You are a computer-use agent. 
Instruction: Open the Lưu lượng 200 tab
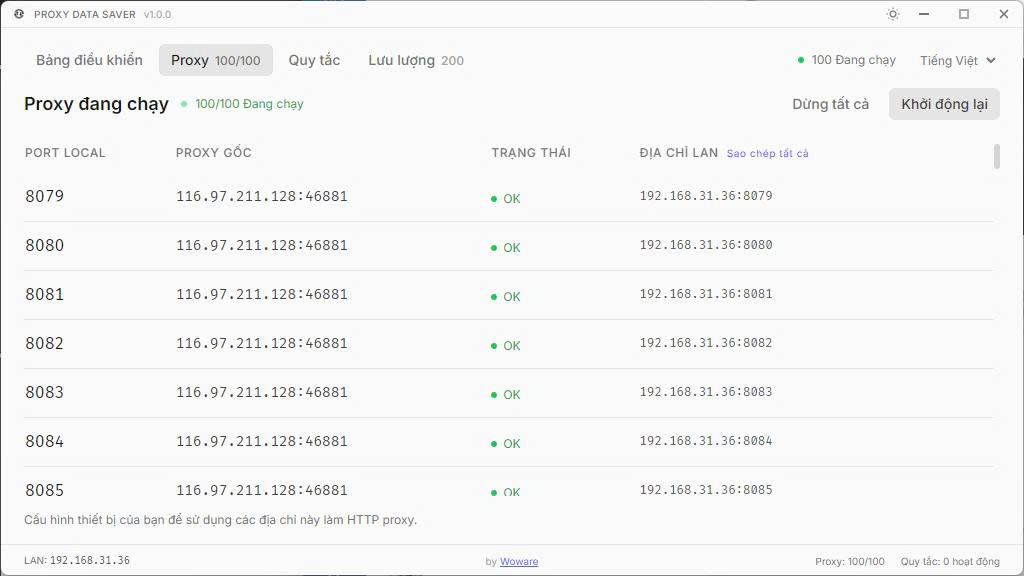click(x=416, y=60)
